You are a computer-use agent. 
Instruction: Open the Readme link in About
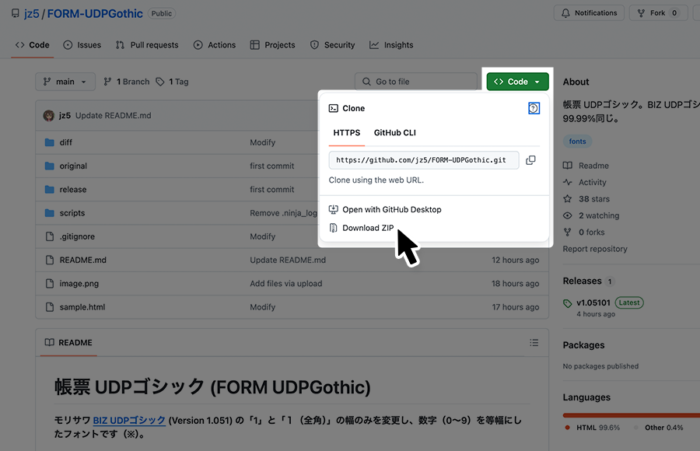(593, 166)
